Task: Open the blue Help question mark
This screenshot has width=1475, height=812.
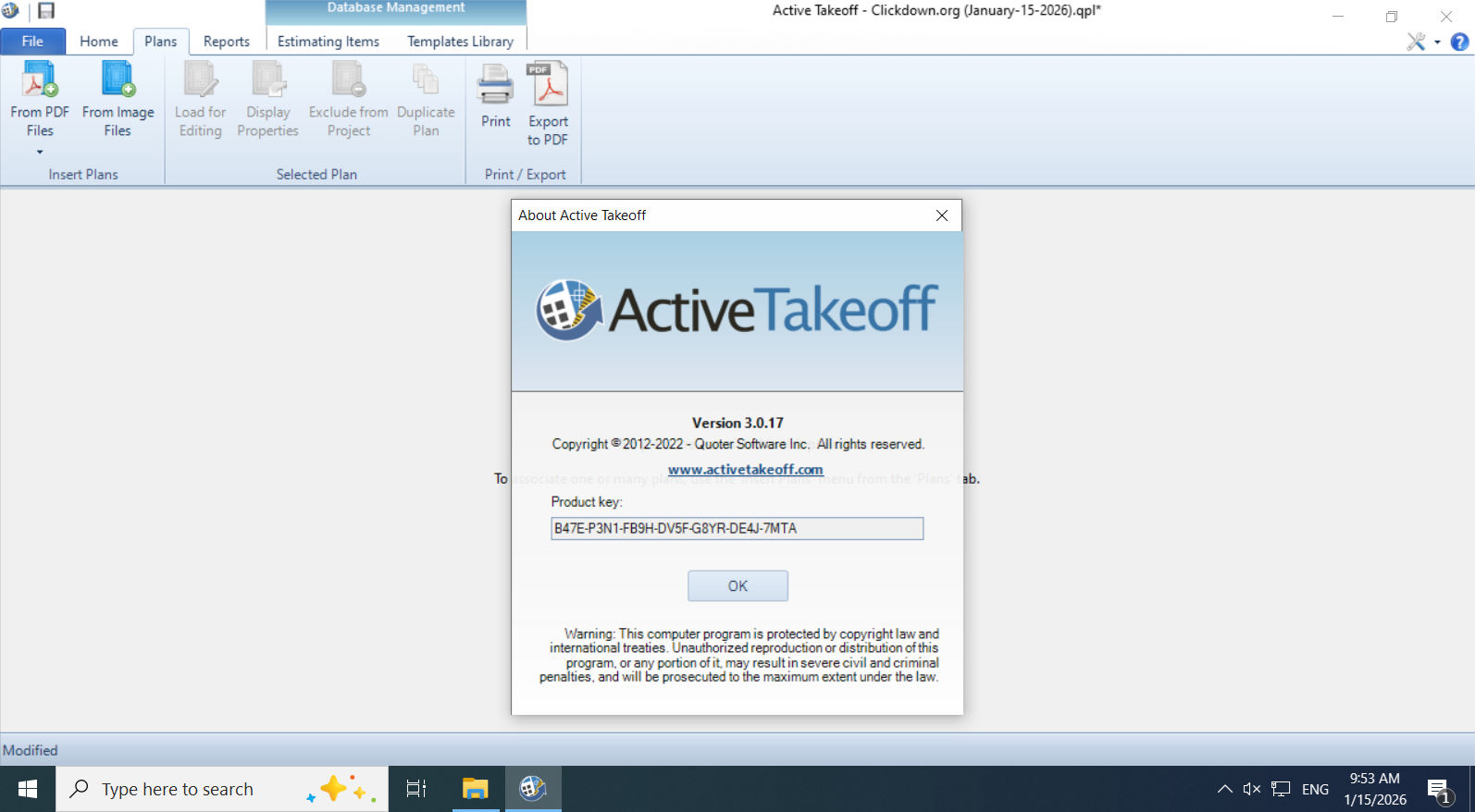Action: coord(1459,42)
